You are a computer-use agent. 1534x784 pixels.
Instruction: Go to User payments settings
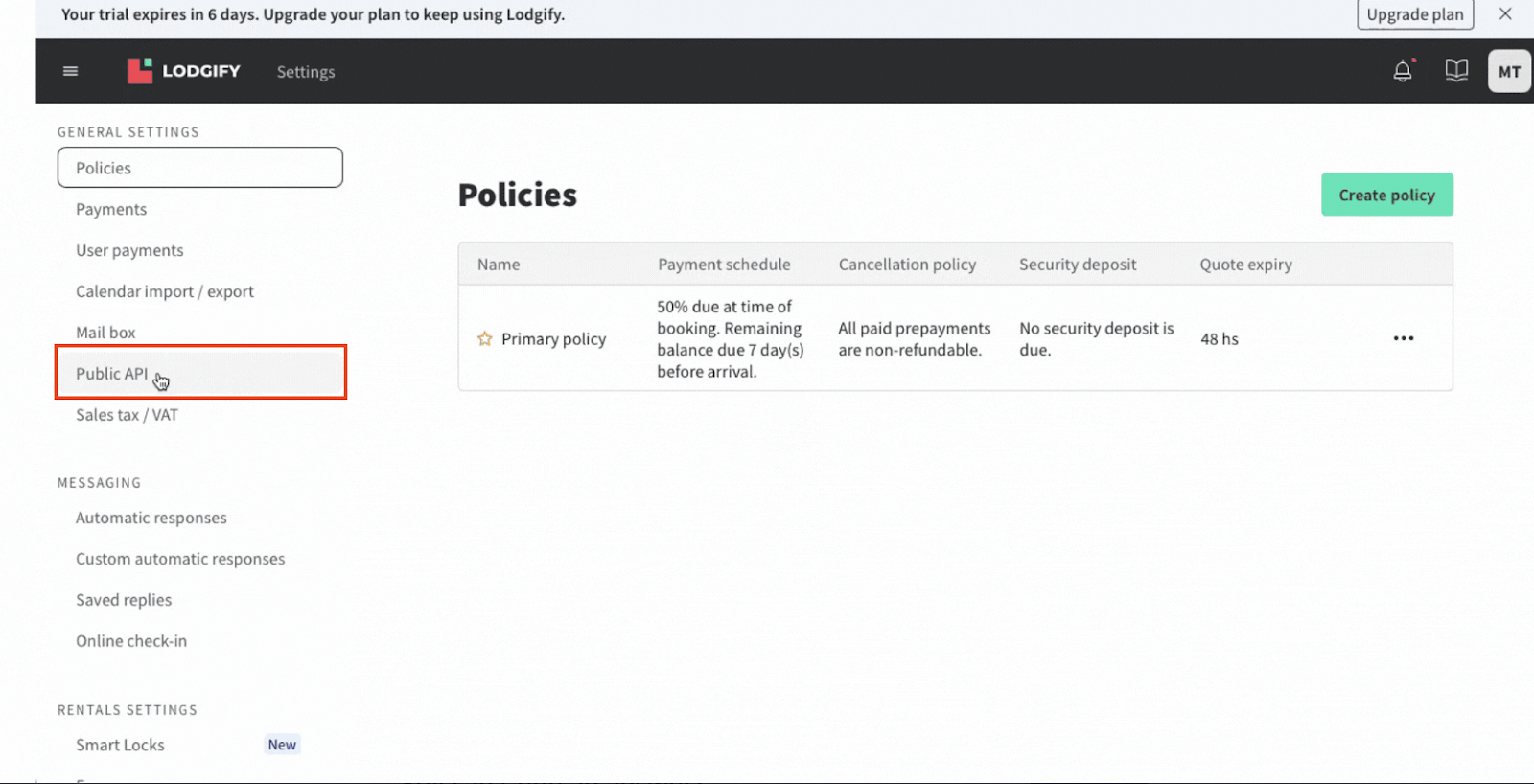pos(129,250)
